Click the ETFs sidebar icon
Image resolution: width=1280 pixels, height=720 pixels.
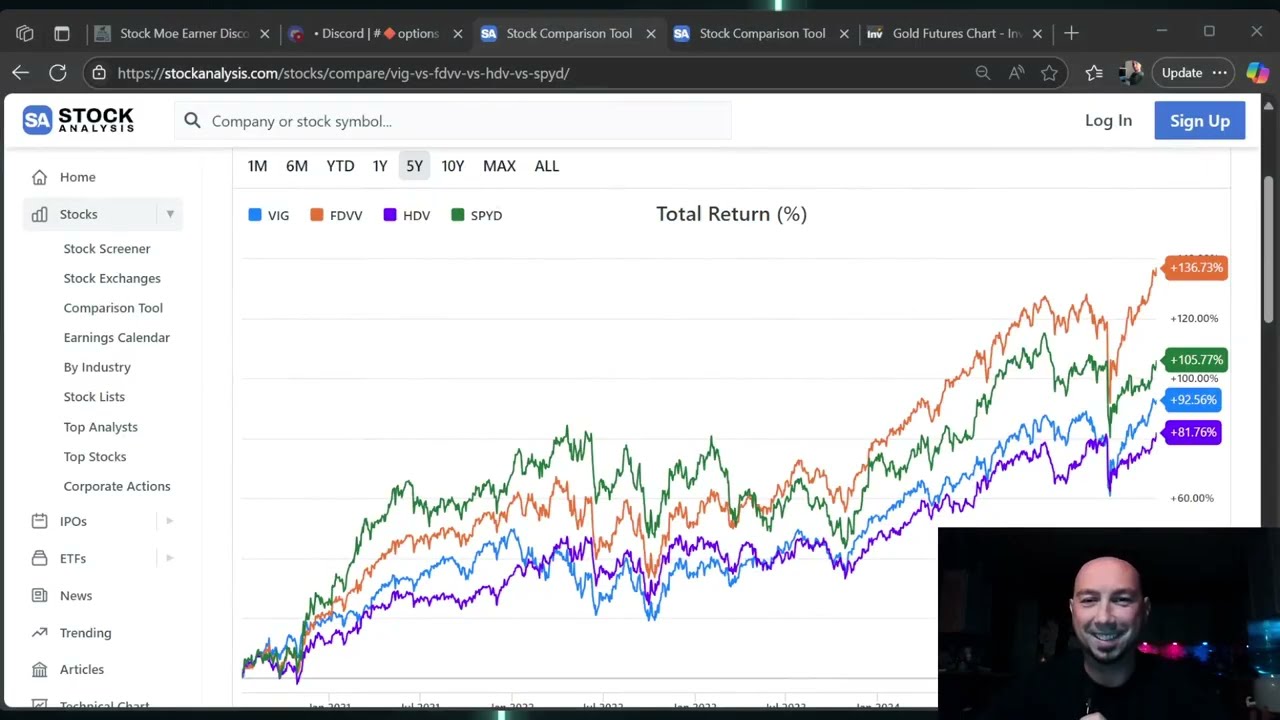coord(39,558)
